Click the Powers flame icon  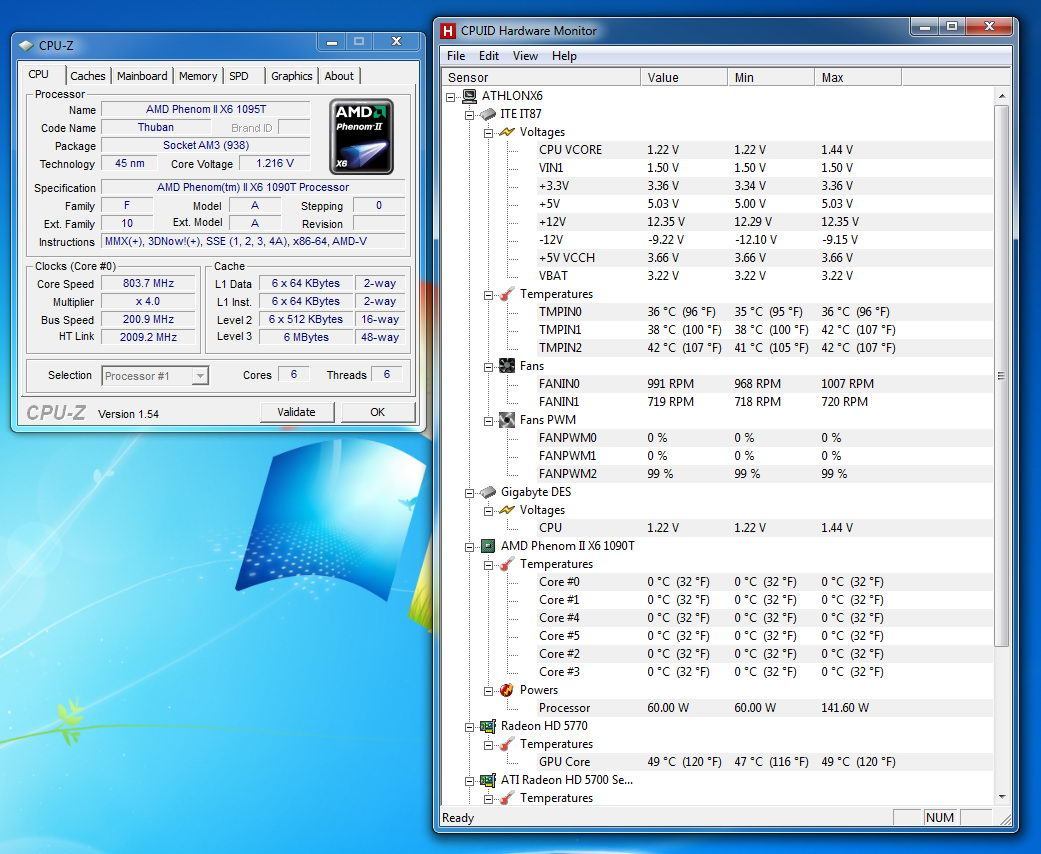507,690
